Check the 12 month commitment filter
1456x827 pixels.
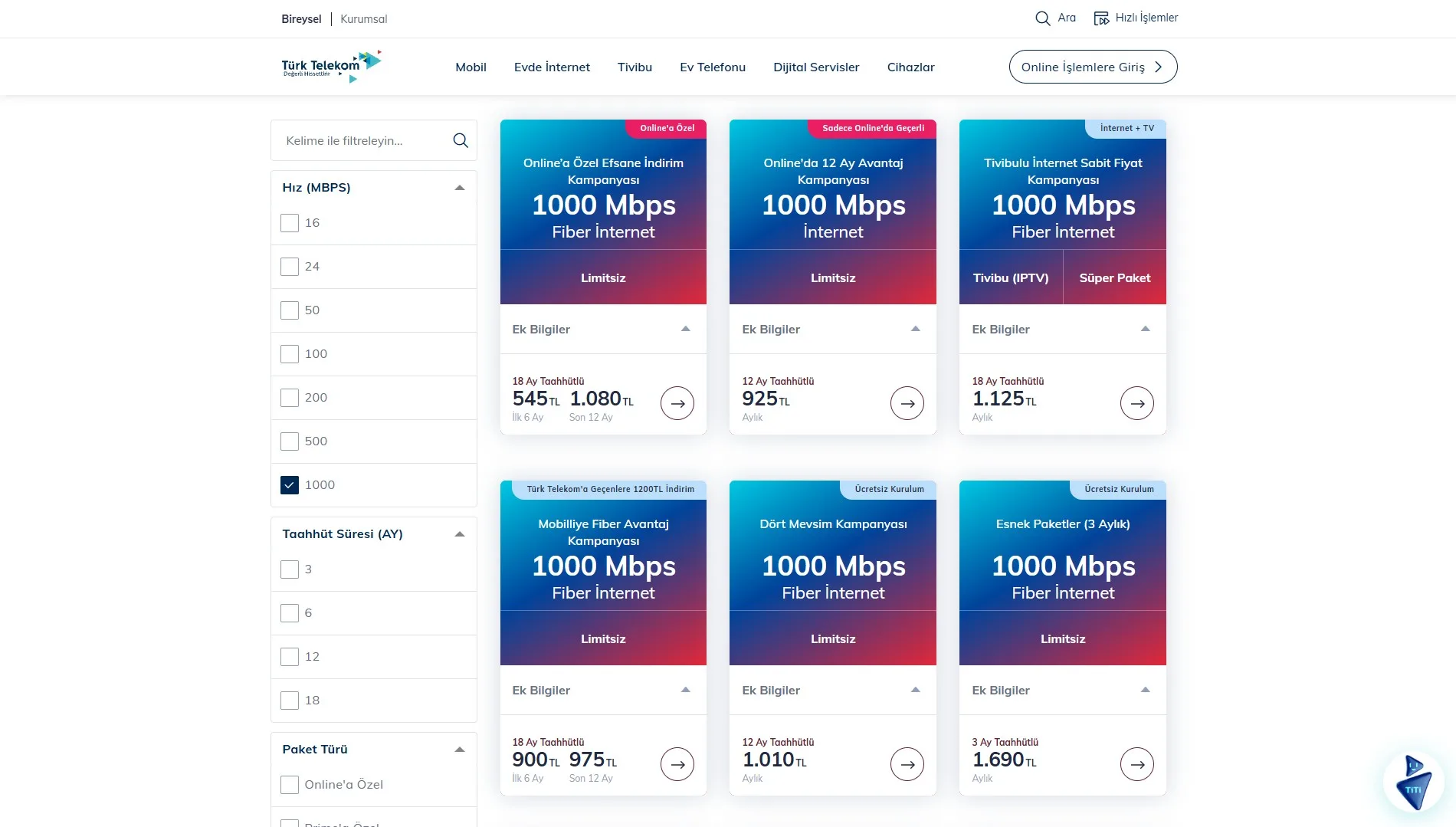290,657
